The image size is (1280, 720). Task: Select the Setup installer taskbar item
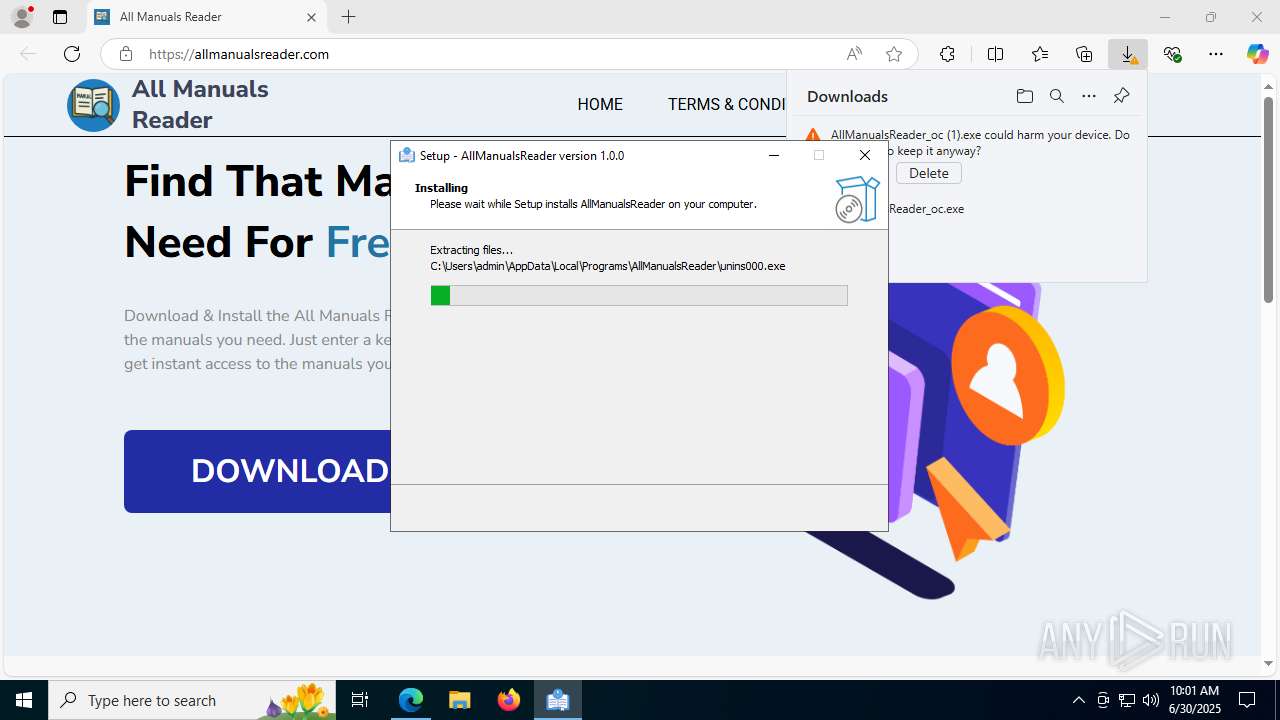tap(558, 700)
